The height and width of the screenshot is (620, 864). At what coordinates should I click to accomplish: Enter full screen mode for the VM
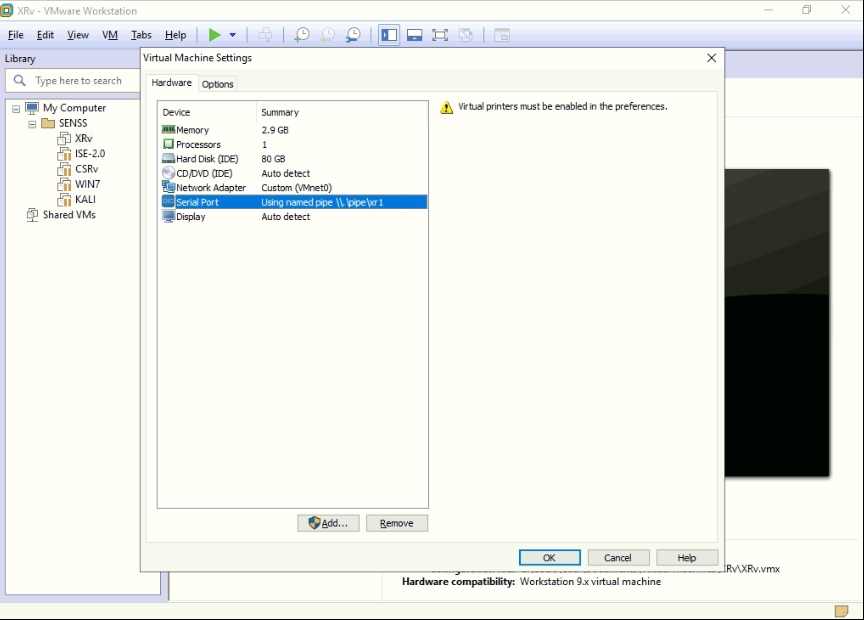click(440, 34)
